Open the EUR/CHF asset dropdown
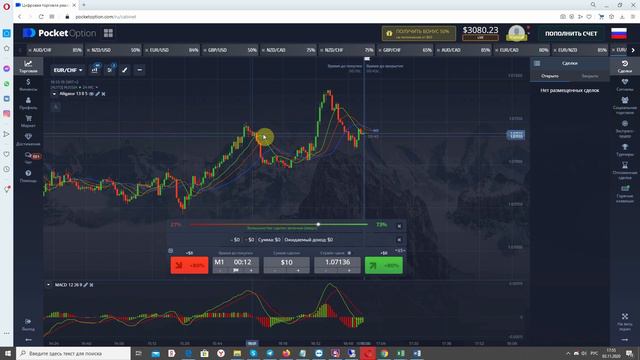This screenshot has width=640, height=360. click(68, 70)
